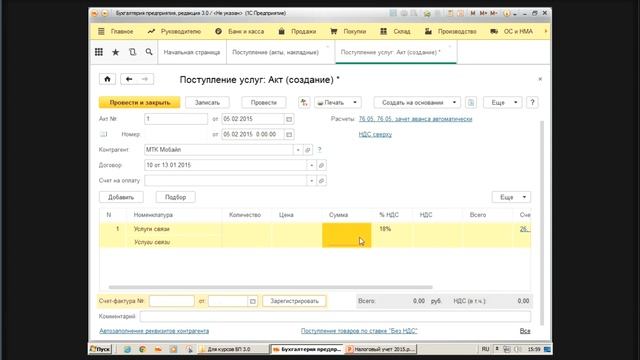Open the Windows Пуск start button
This screenshot has width=640, height=360.
pos(100,349)
